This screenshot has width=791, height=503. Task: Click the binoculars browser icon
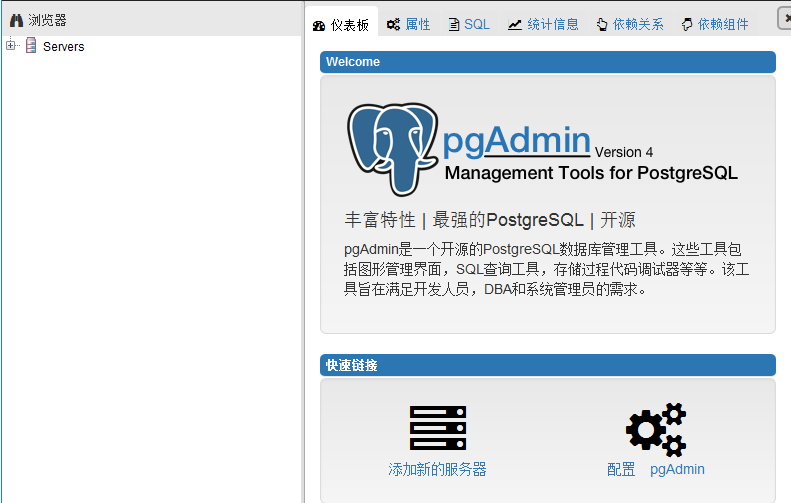tap(16, 20)
